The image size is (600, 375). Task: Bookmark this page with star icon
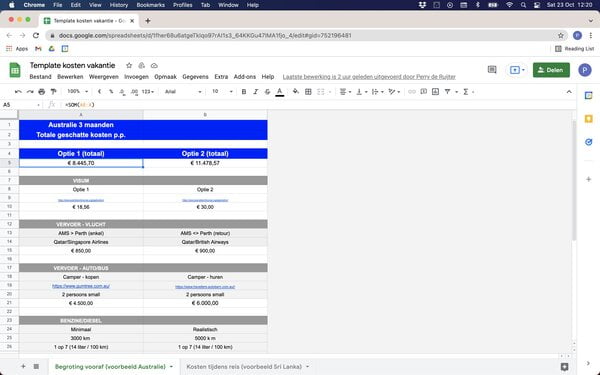click(x=561, y=36)
